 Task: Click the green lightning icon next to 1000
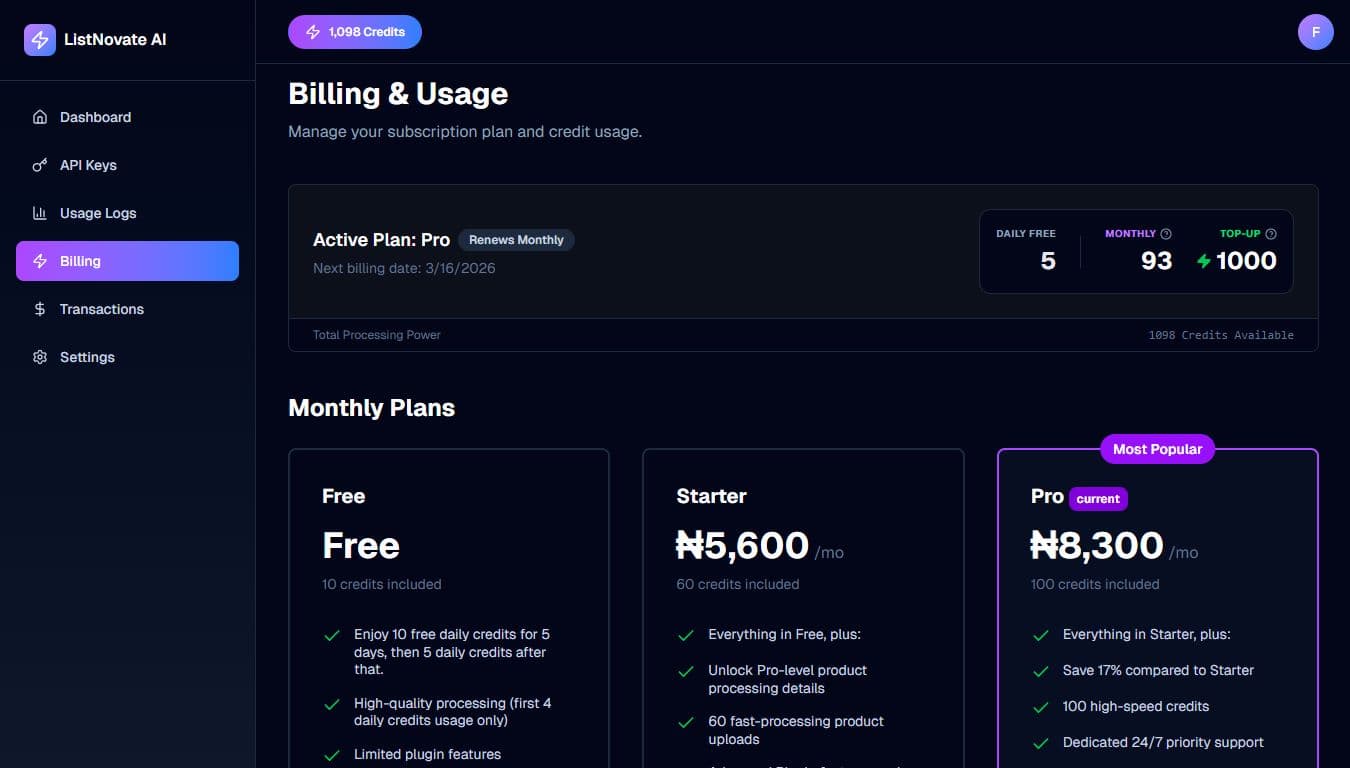click(1203, 260)
